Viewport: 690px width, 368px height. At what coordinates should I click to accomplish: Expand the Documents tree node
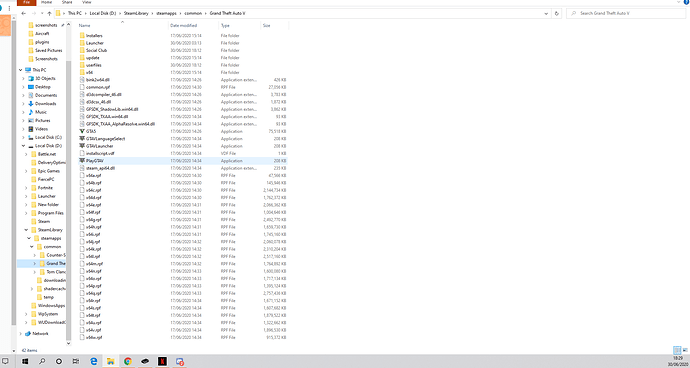(23, 95)
